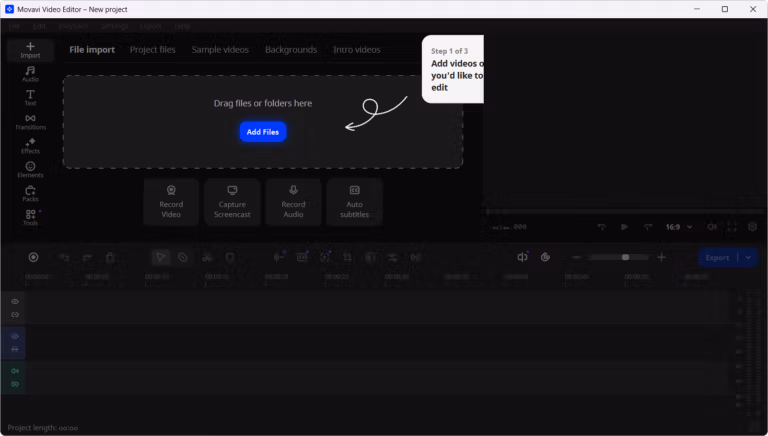Switch to File import tab
This screenshot has width=768, height=436.
(x=92, y=49)
